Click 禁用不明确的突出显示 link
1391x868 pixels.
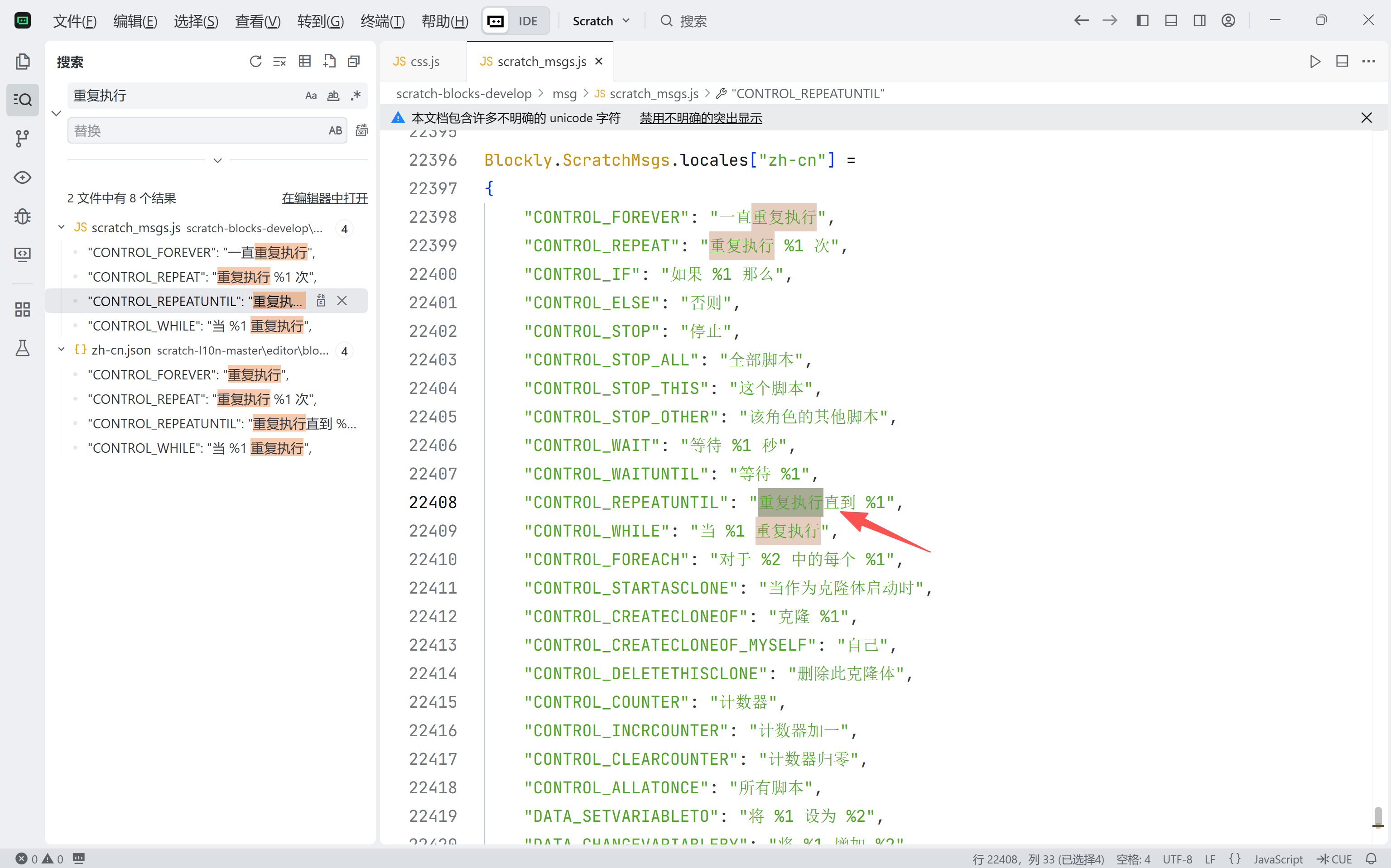[701, 118]
